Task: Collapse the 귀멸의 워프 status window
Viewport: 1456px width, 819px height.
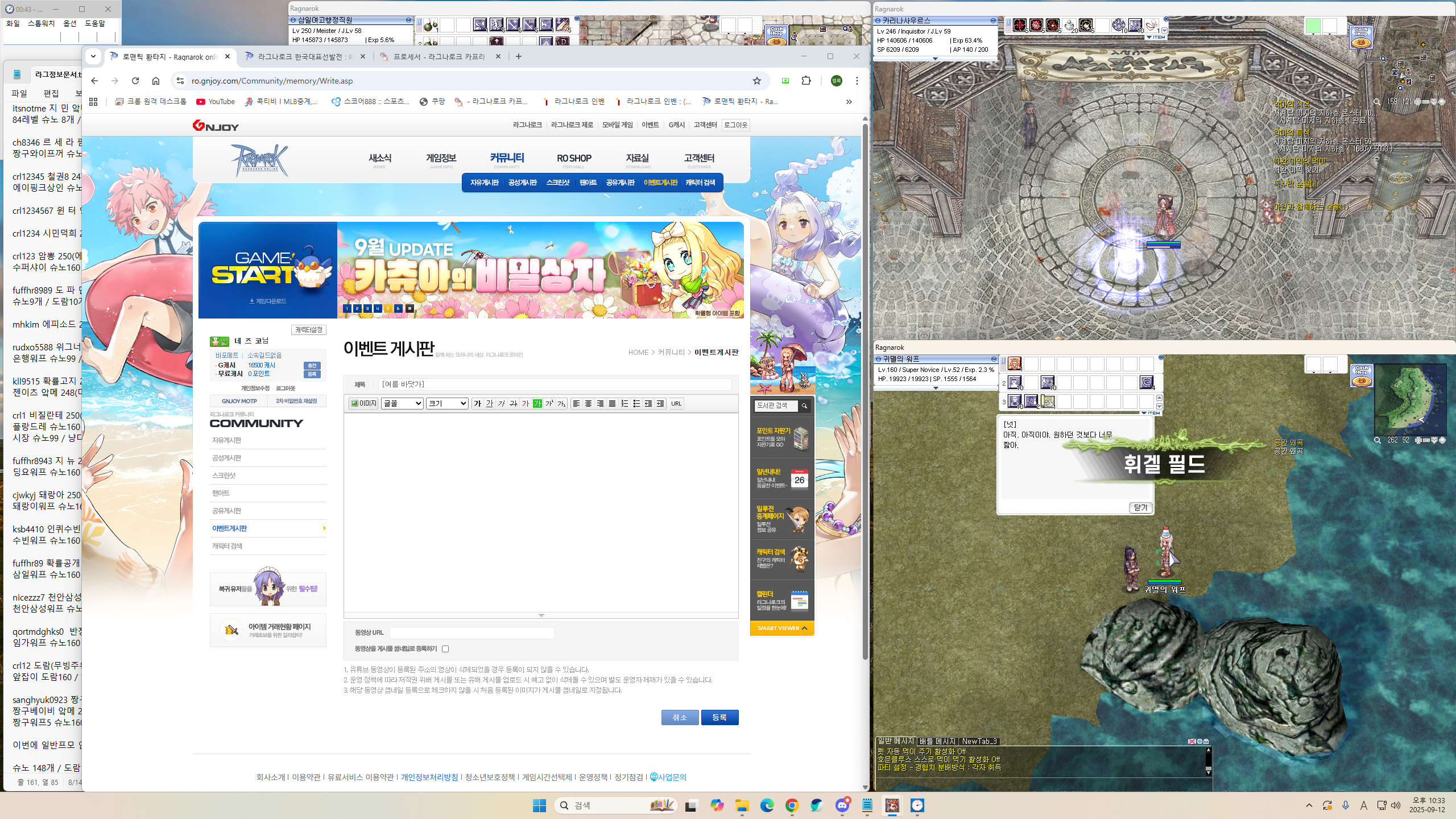Action: tap(993, 359)
